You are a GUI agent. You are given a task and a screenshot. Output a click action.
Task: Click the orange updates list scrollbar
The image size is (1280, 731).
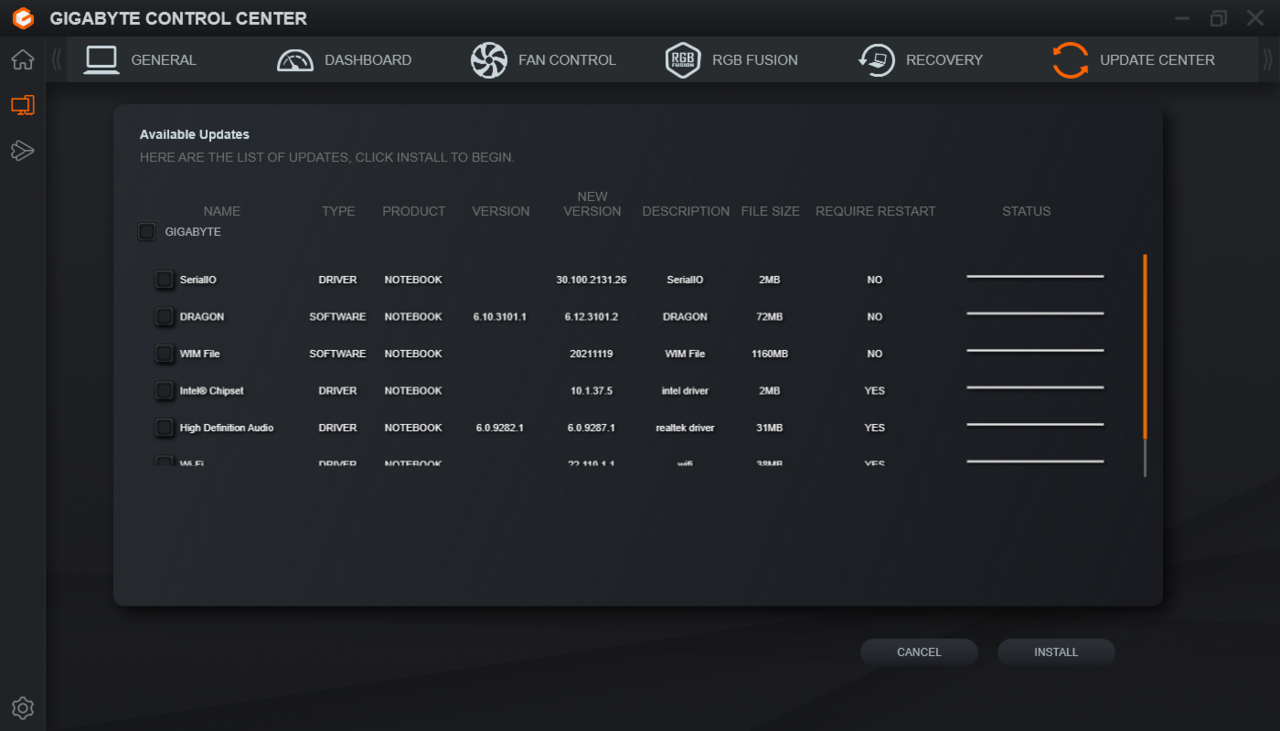click(1145, 345)
